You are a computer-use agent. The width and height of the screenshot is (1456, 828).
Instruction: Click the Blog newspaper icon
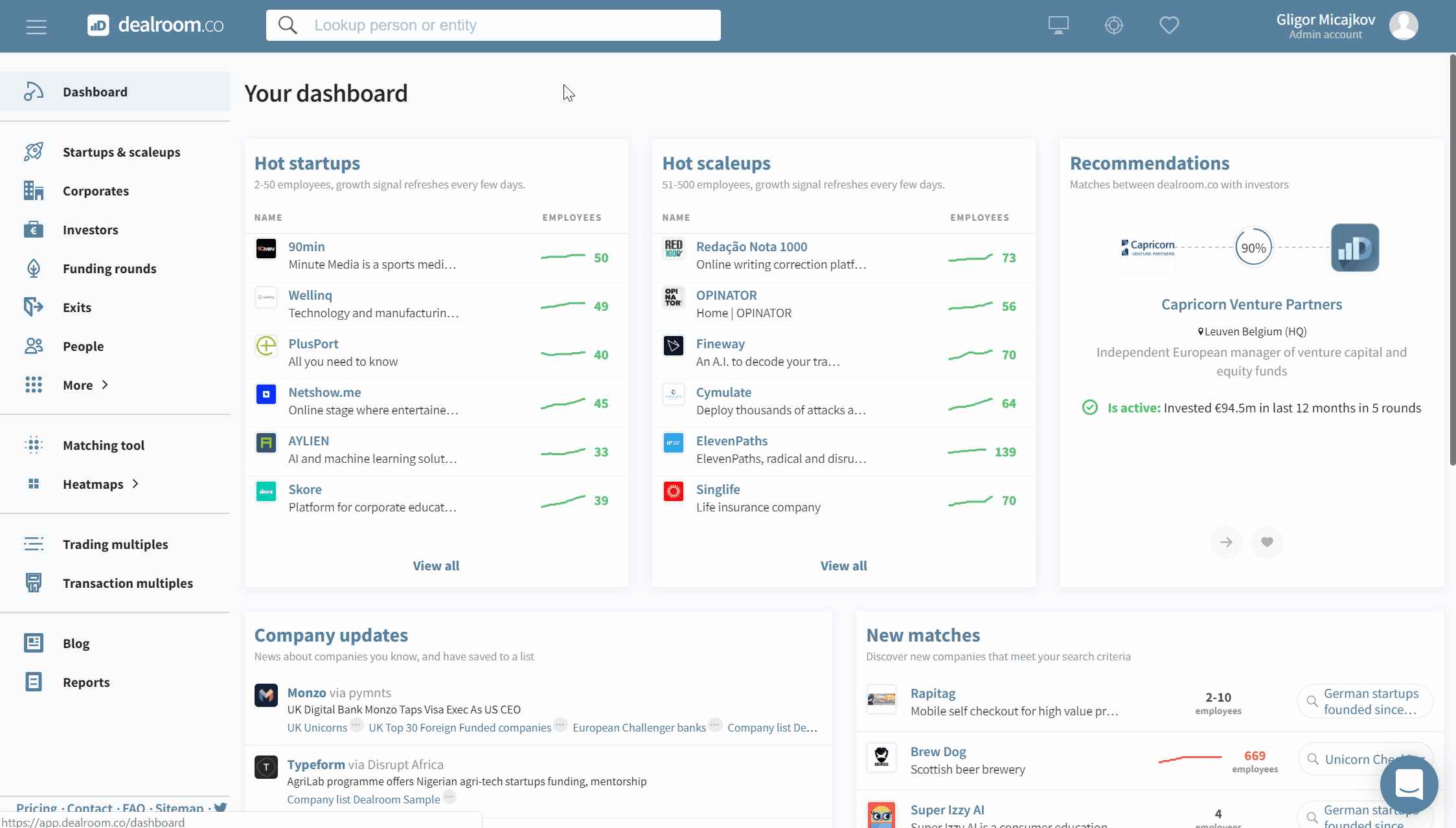(x=34, y=643)
